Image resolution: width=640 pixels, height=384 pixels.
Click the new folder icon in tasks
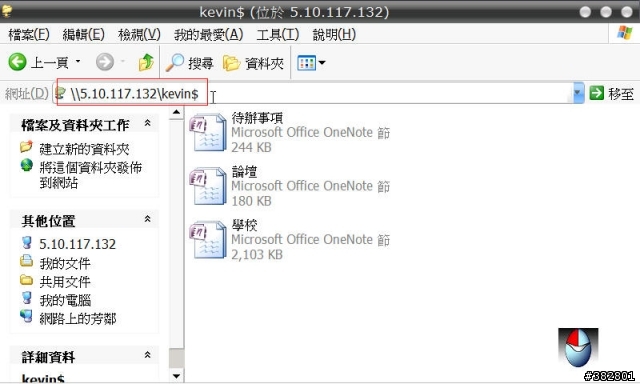(x=27, y=146)
